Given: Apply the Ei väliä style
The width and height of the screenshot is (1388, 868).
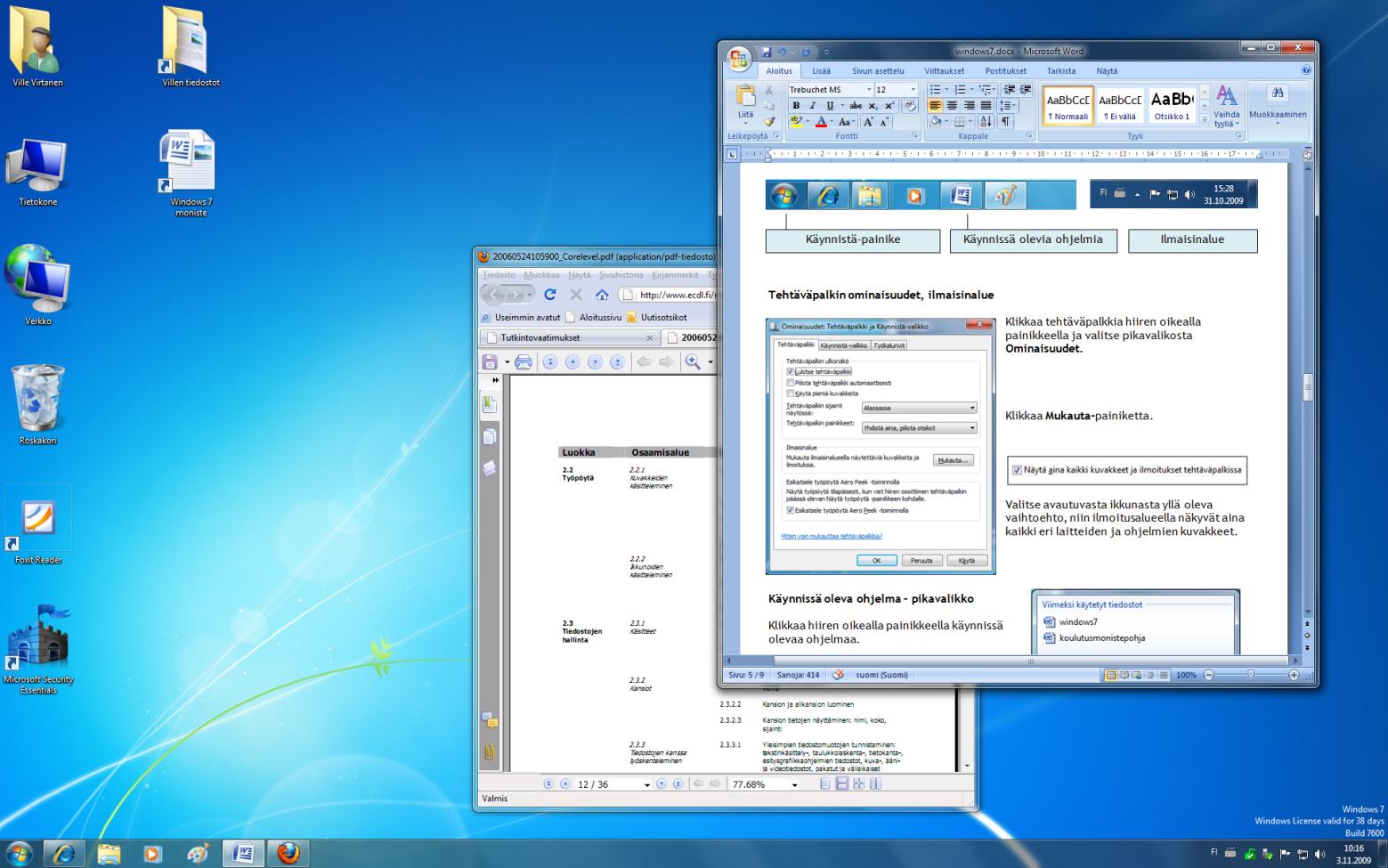Looking at the screenshot, I should 1120,107.
